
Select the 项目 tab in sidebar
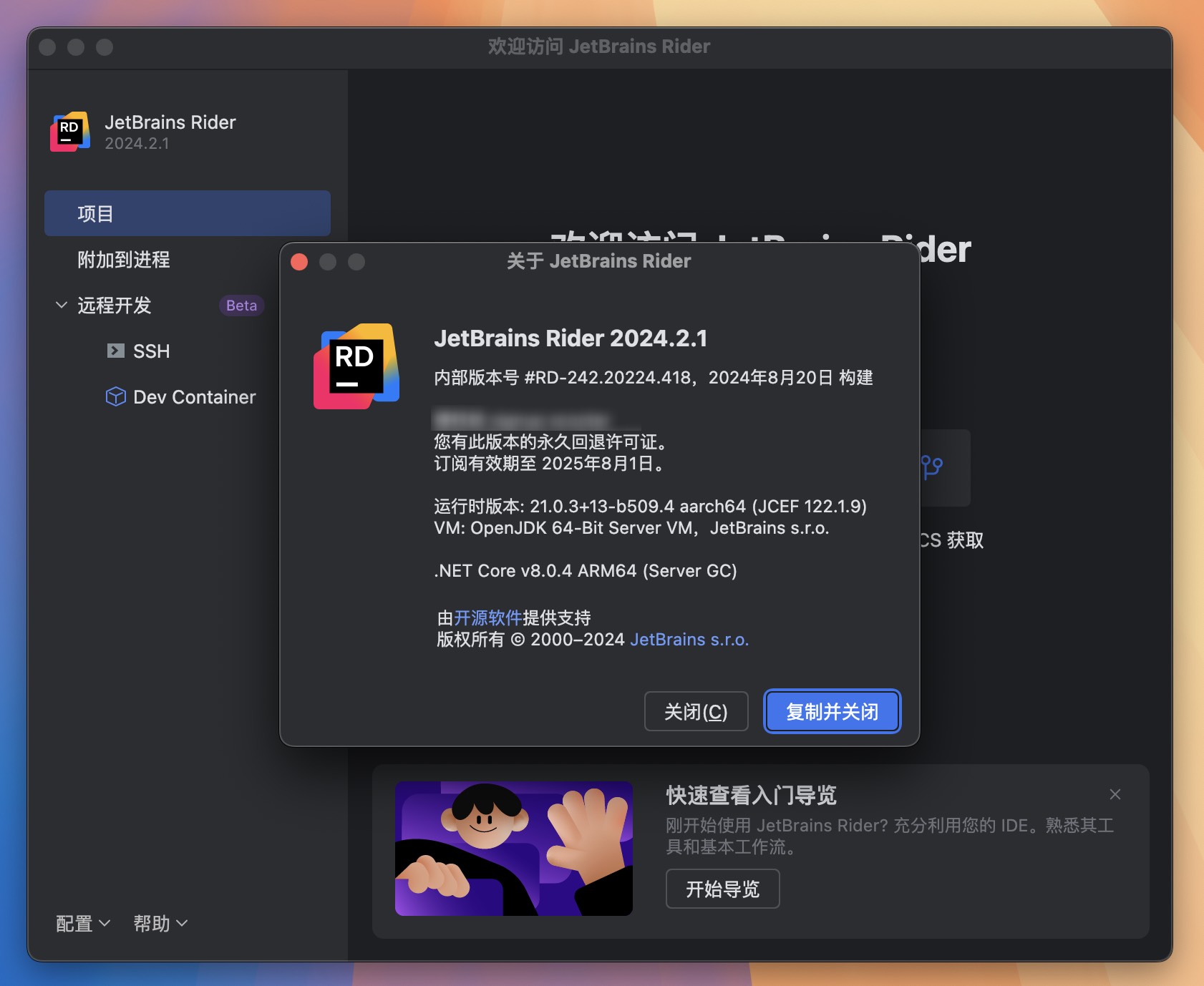(x=188, y=213)
